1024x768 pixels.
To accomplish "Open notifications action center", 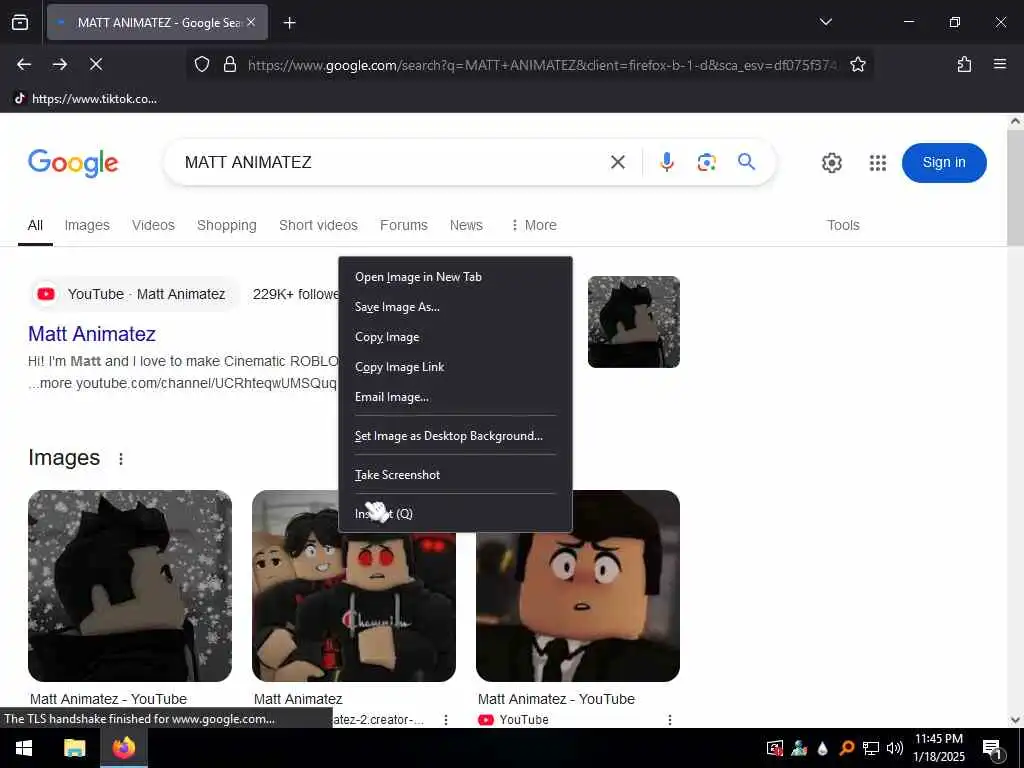I will click(x=992, y=748).
